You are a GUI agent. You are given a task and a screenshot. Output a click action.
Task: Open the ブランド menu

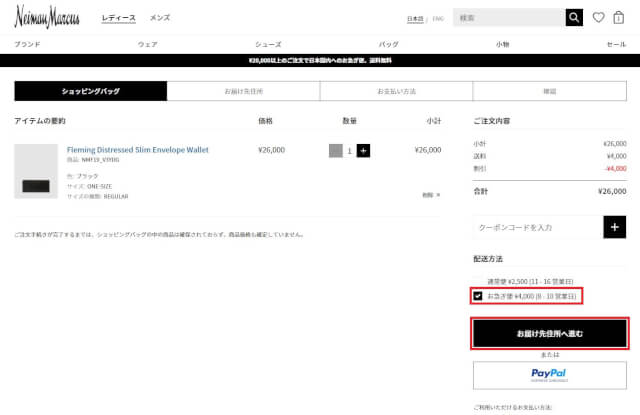[27, 44]
